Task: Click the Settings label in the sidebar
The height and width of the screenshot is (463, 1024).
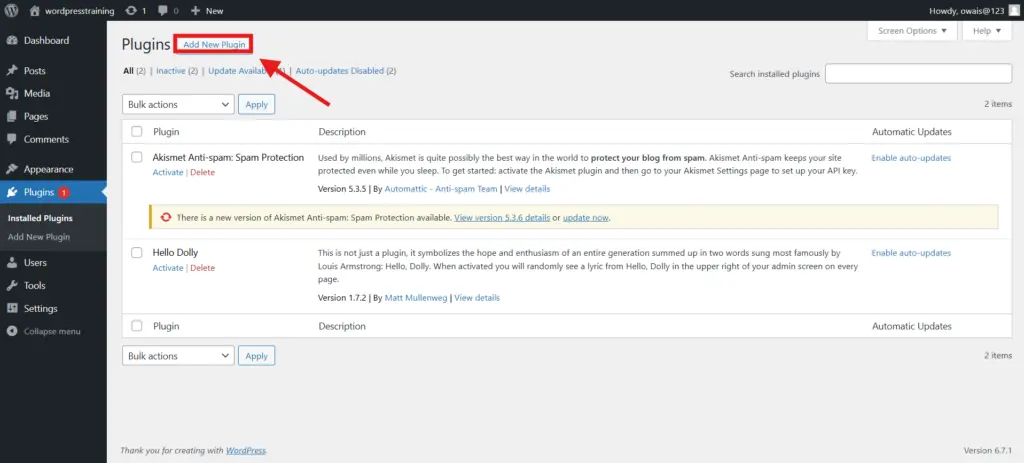Action: tap(40, 308)
